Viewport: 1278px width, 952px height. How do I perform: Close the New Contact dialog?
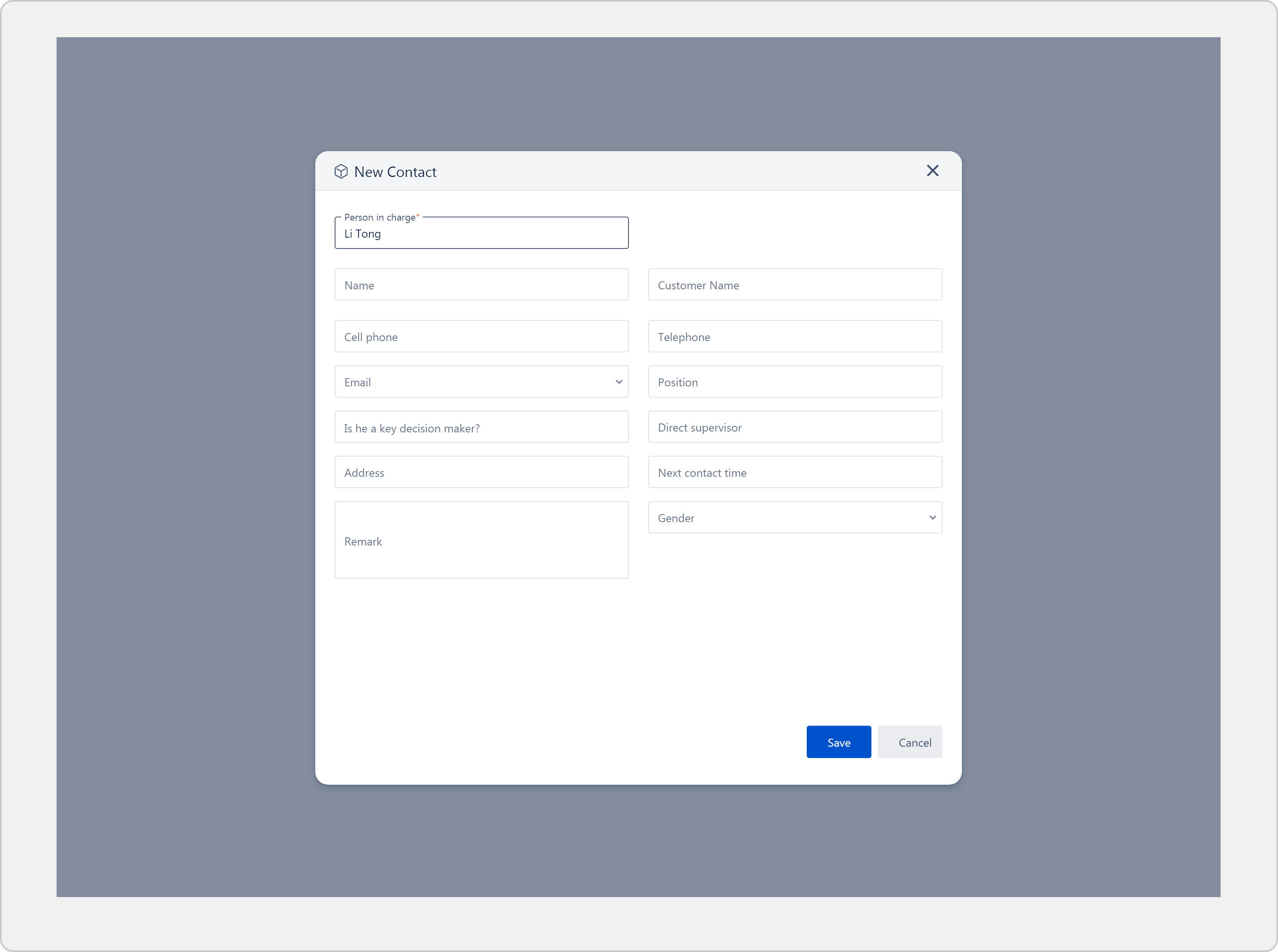(932, 171)
